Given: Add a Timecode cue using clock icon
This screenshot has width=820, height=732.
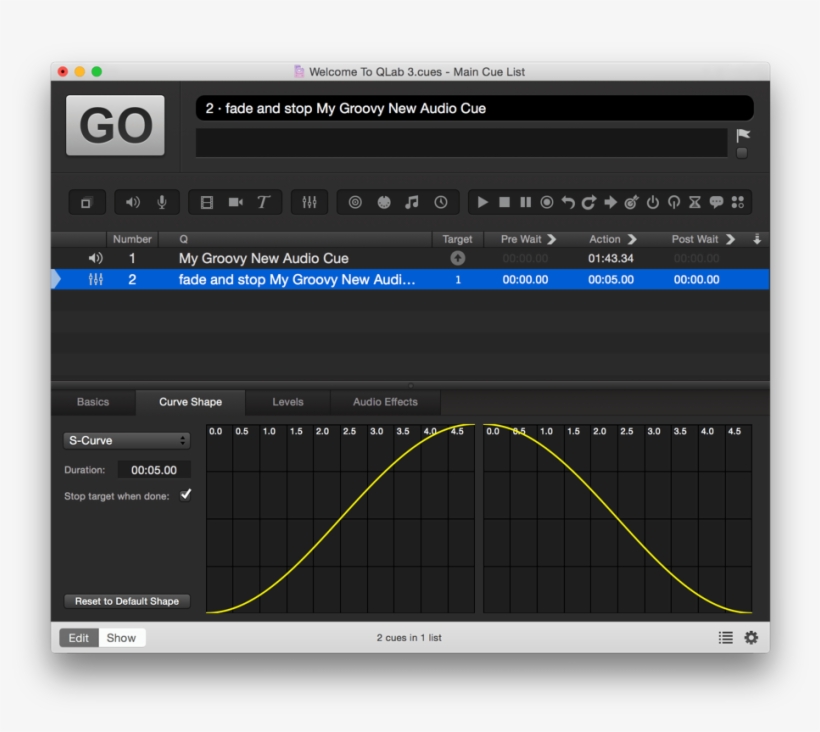Looking at the screenshot, I should point(440,202).
